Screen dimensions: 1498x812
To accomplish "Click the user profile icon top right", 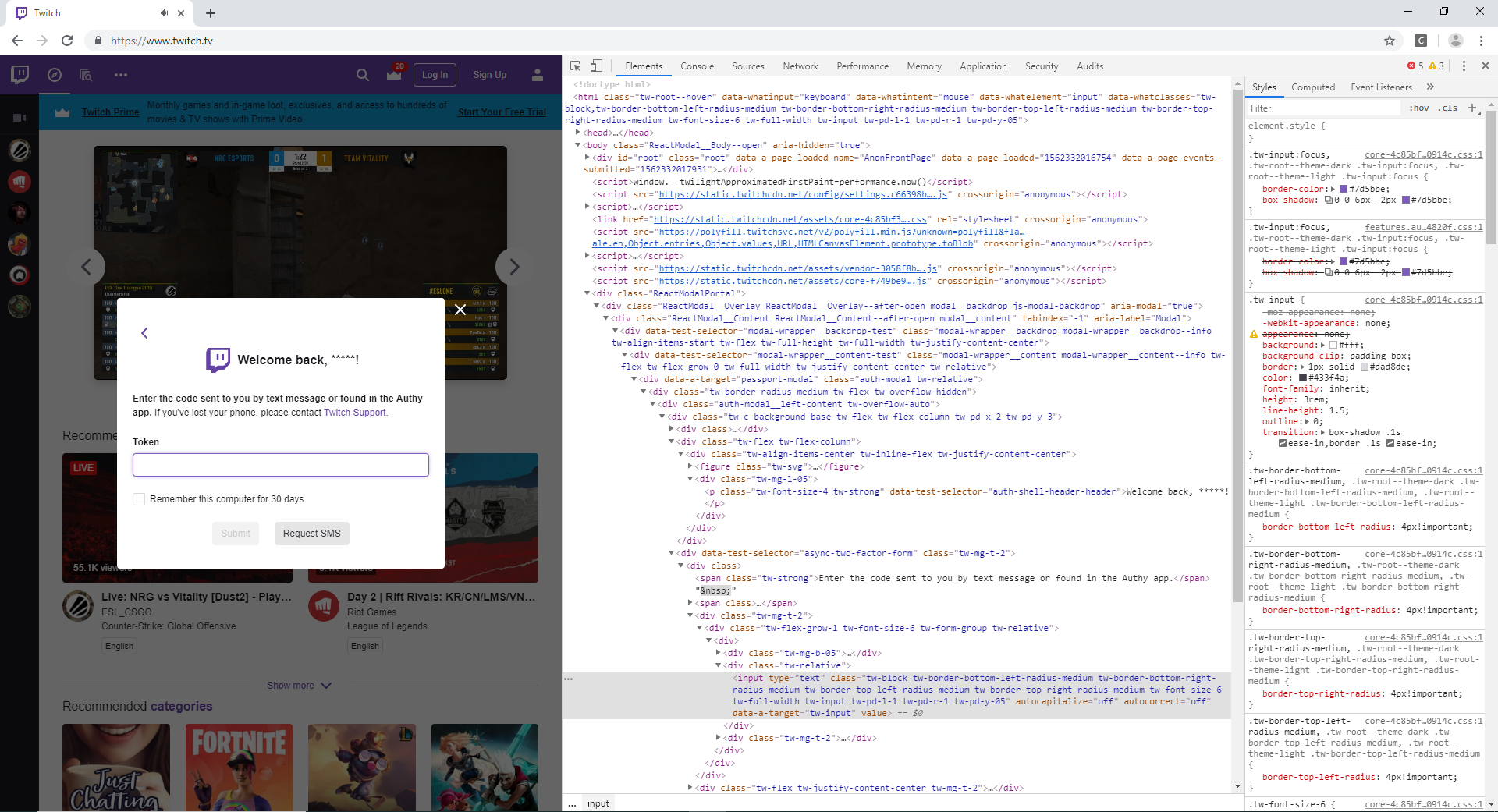I will [x=538, y=75].
